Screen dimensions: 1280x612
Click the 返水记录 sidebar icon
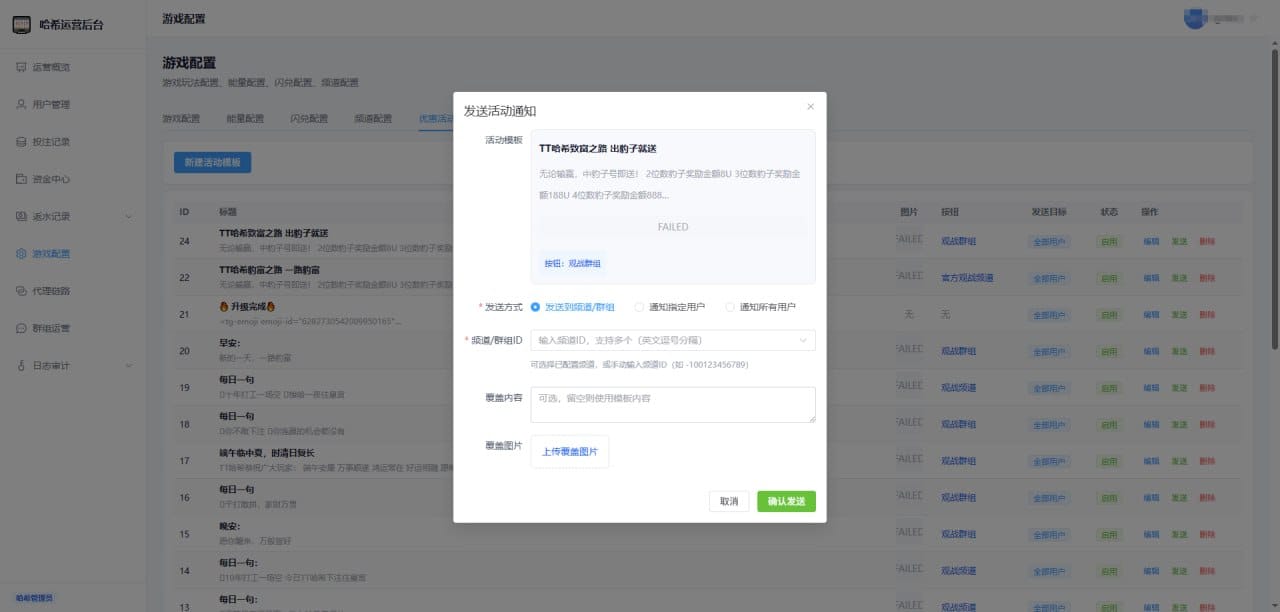22,216
